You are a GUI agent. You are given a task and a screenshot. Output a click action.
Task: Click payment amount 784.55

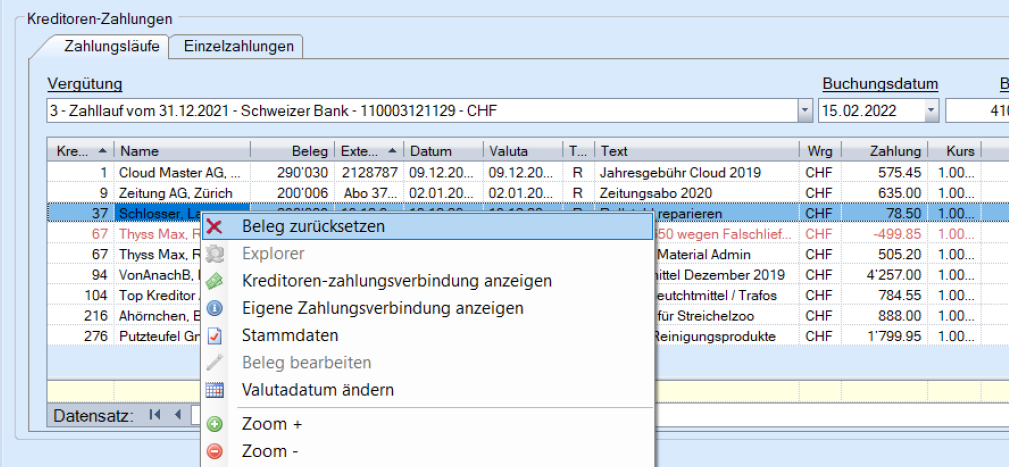click(x=899, y=295)
